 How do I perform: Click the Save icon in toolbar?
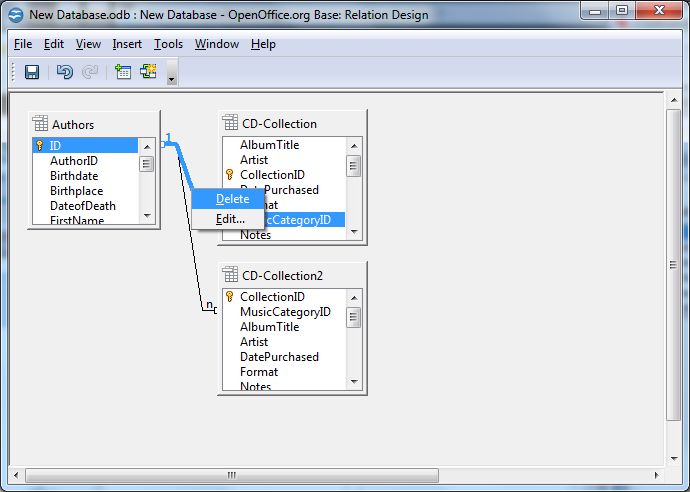click(32, 72)
